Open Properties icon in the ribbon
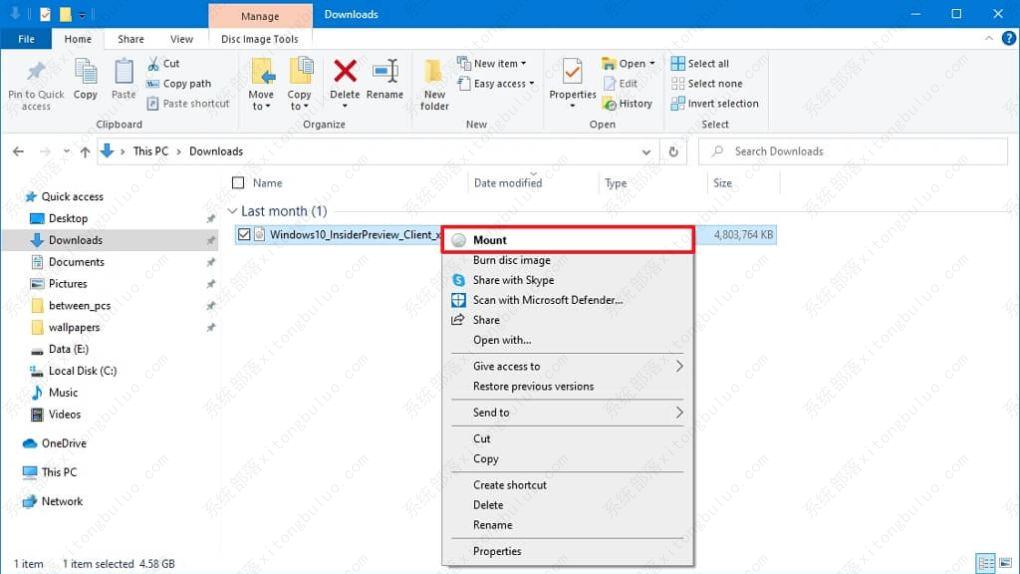 tap(572, 75)
